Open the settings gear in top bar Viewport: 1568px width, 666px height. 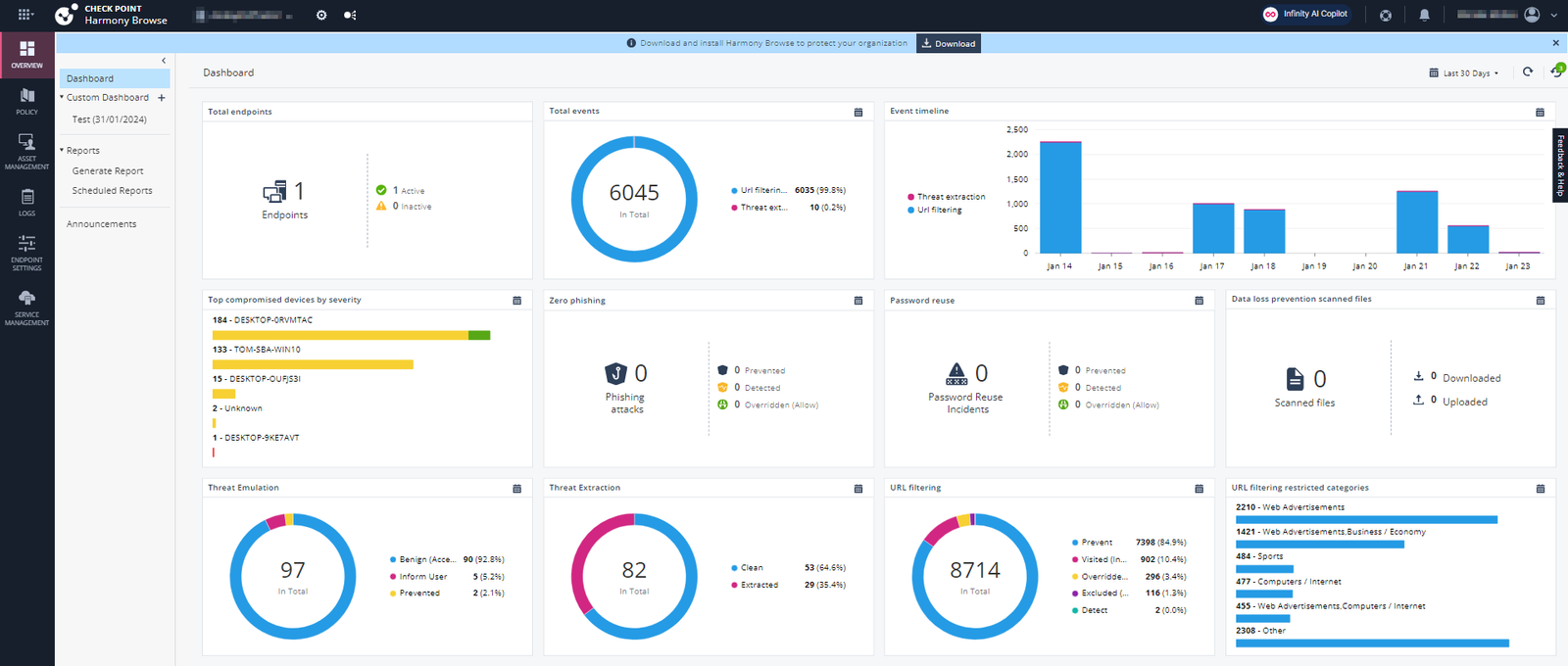pos(321,15)
